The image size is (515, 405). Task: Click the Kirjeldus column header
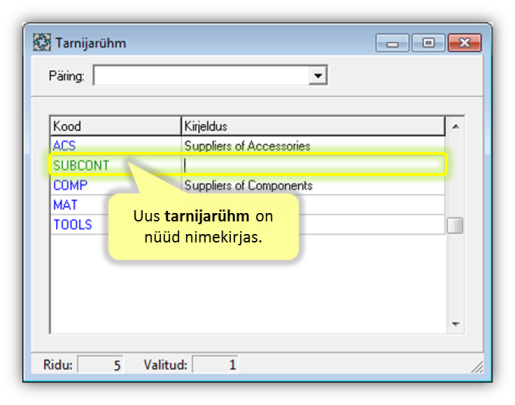[313, 126]
